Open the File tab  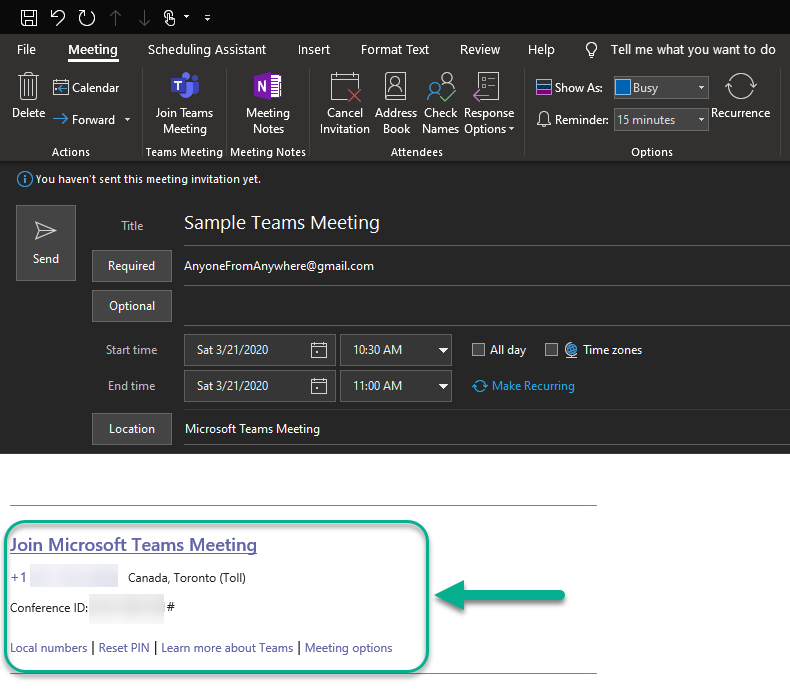pyautogui.click(x=26, y=49)
